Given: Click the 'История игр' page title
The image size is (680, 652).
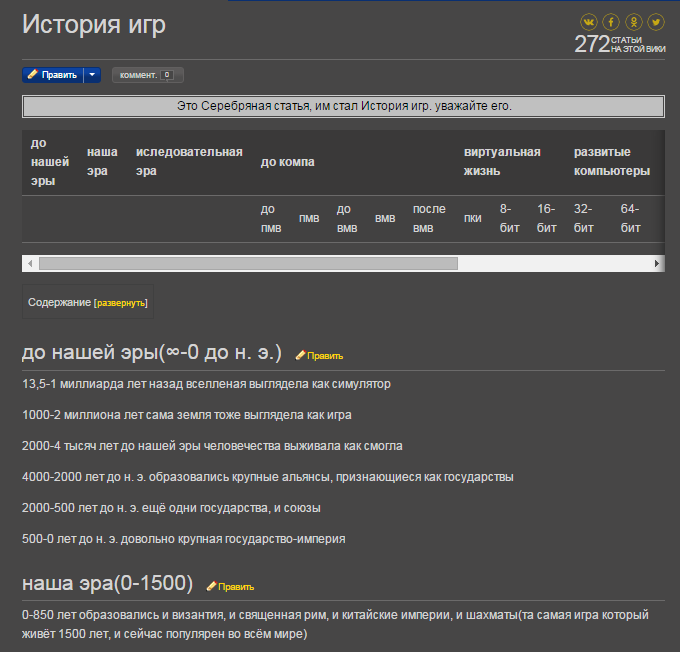Looking at the screenshot, I should 94,24.
